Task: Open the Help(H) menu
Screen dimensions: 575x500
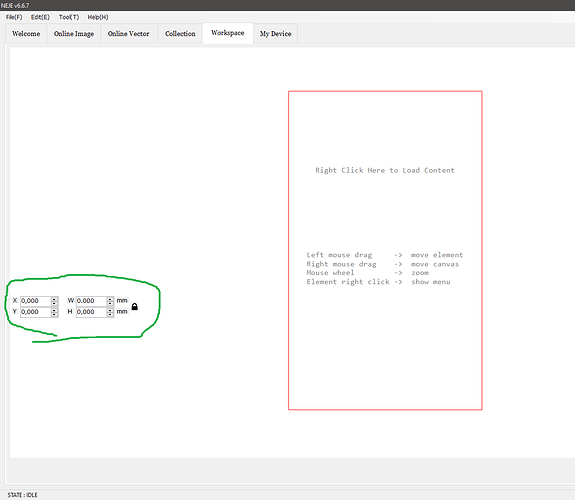Action: (x=98, y=17)
